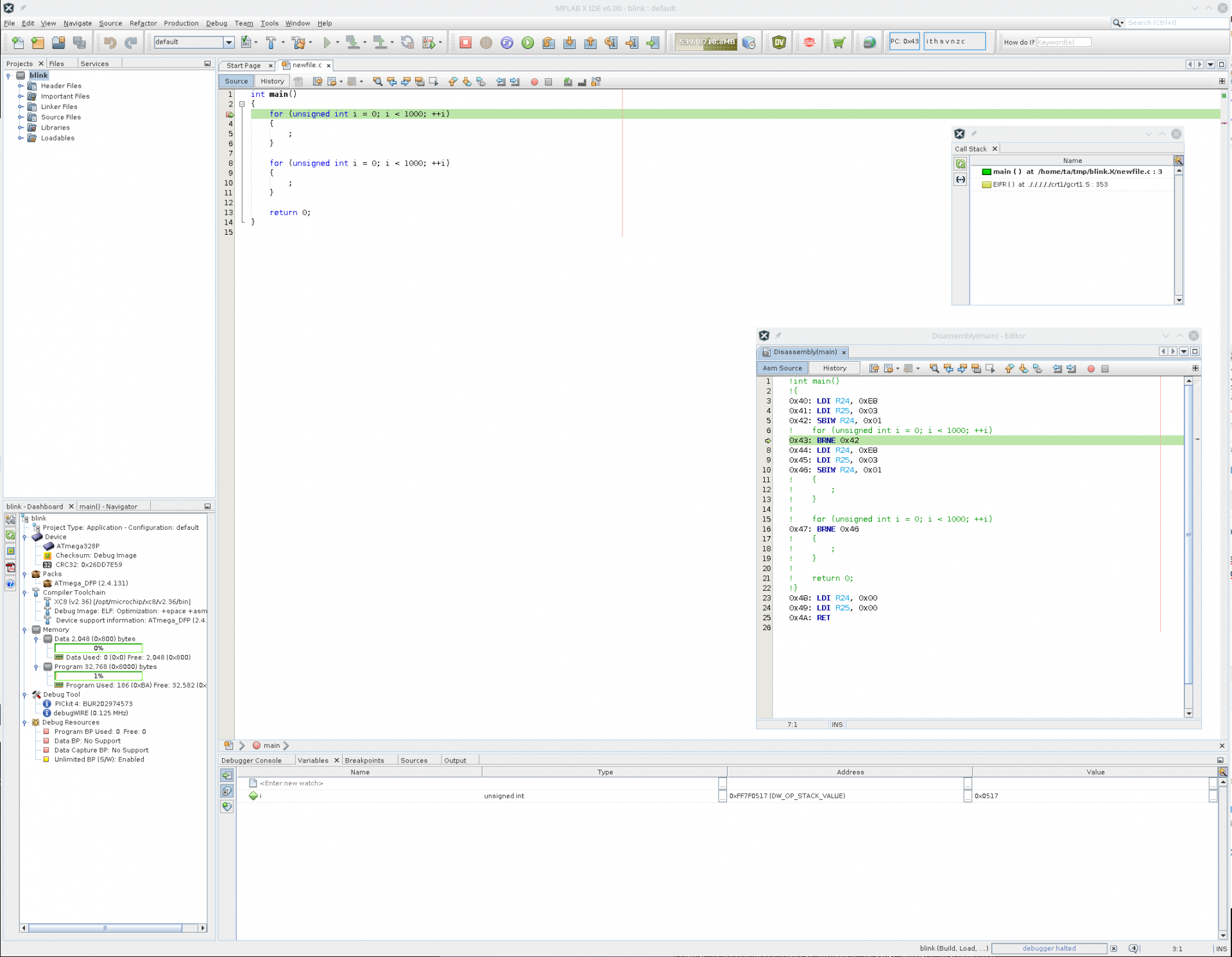Image resolution: width=1232 pixels, height=957 pixels.
Task: Click the memory usage 539.0/718.8MB button
Action: [x=706, y=42]
